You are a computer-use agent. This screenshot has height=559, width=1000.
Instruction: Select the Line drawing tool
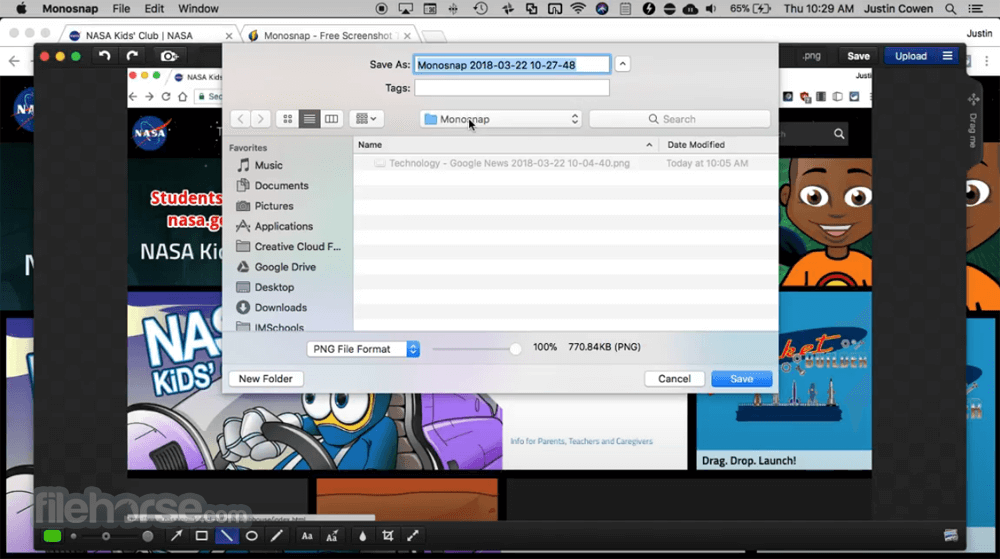coord(226,536)
